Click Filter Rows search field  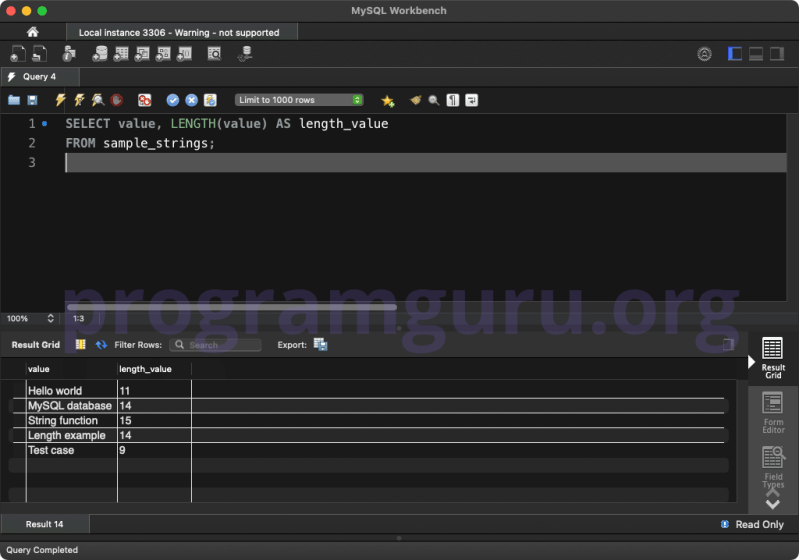click(216, 345)
